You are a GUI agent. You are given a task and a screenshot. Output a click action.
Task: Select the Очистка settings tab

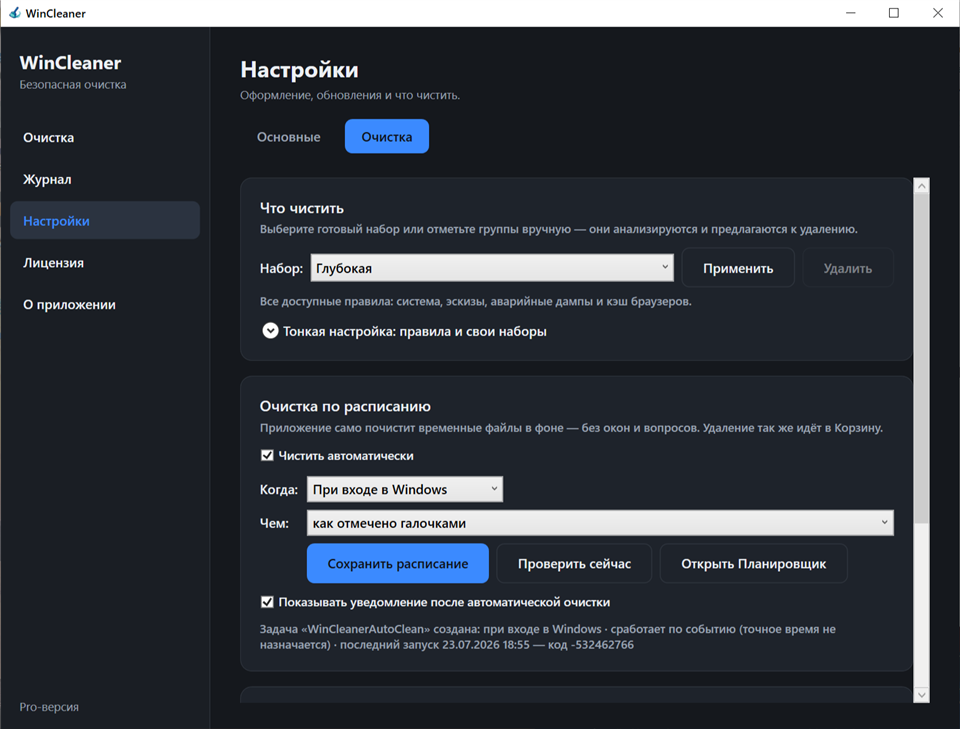click(x=386, y=136)
